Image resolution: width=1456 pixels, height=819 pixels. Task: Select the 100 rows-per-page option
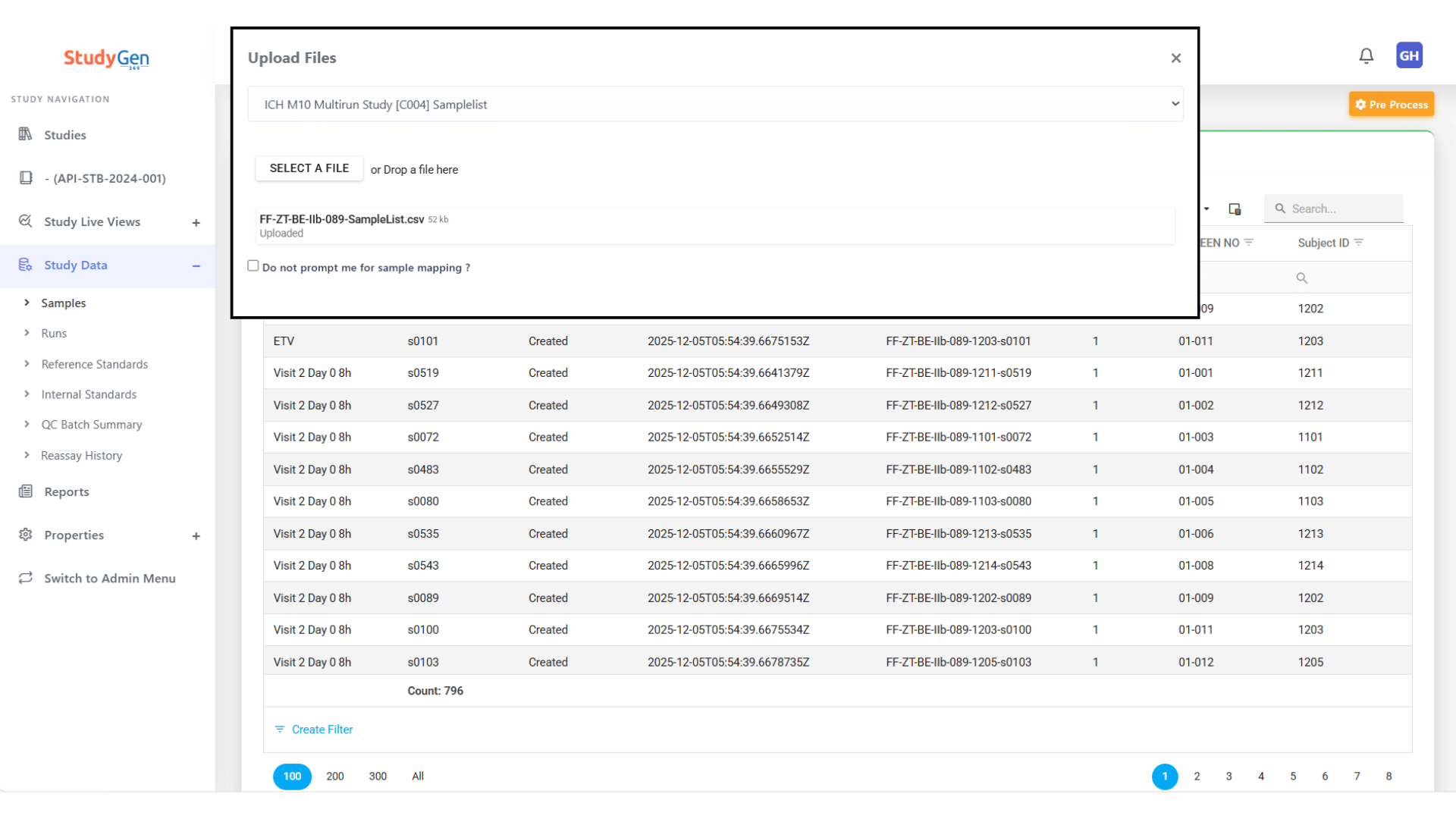point(291,776)
